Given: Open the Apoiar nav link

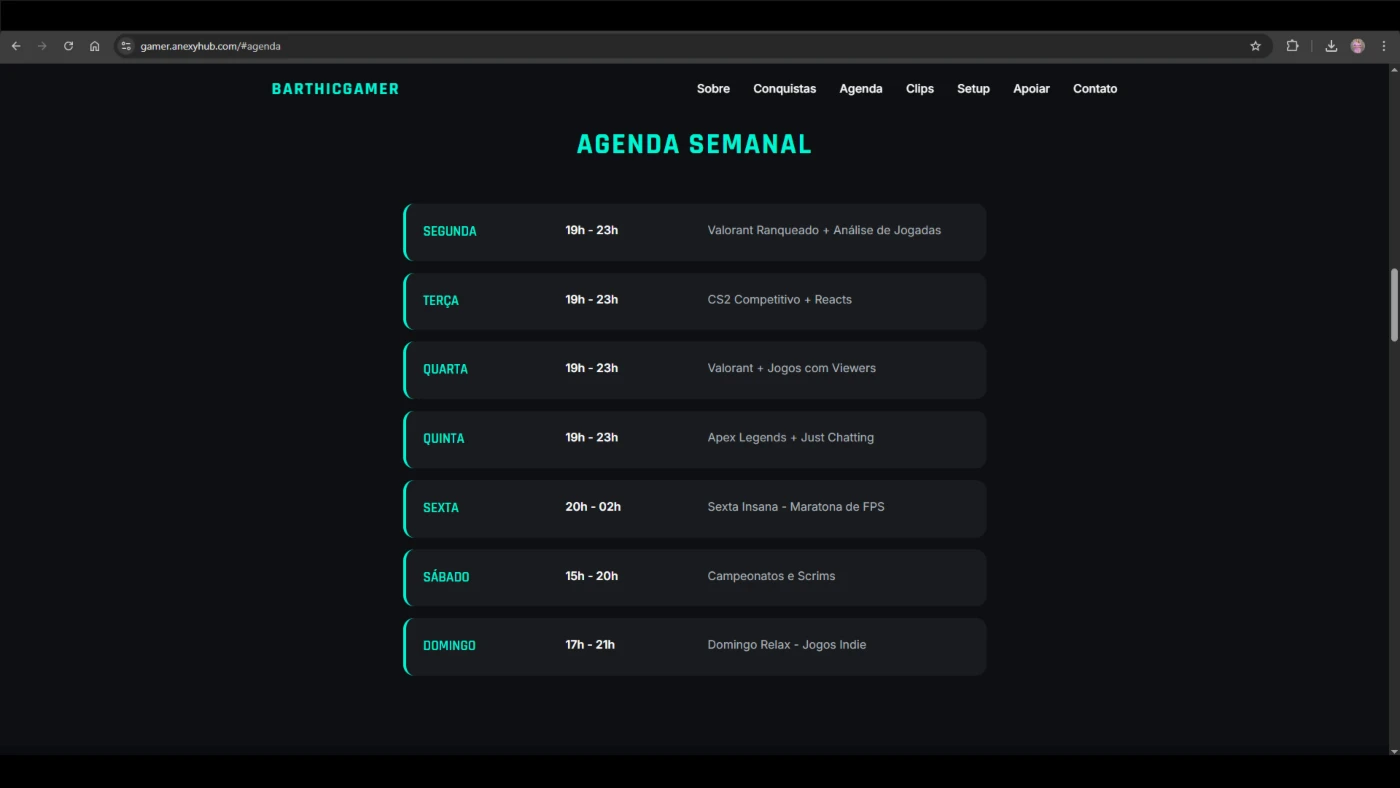Looking at the screenshot, I should point(1031,89).
